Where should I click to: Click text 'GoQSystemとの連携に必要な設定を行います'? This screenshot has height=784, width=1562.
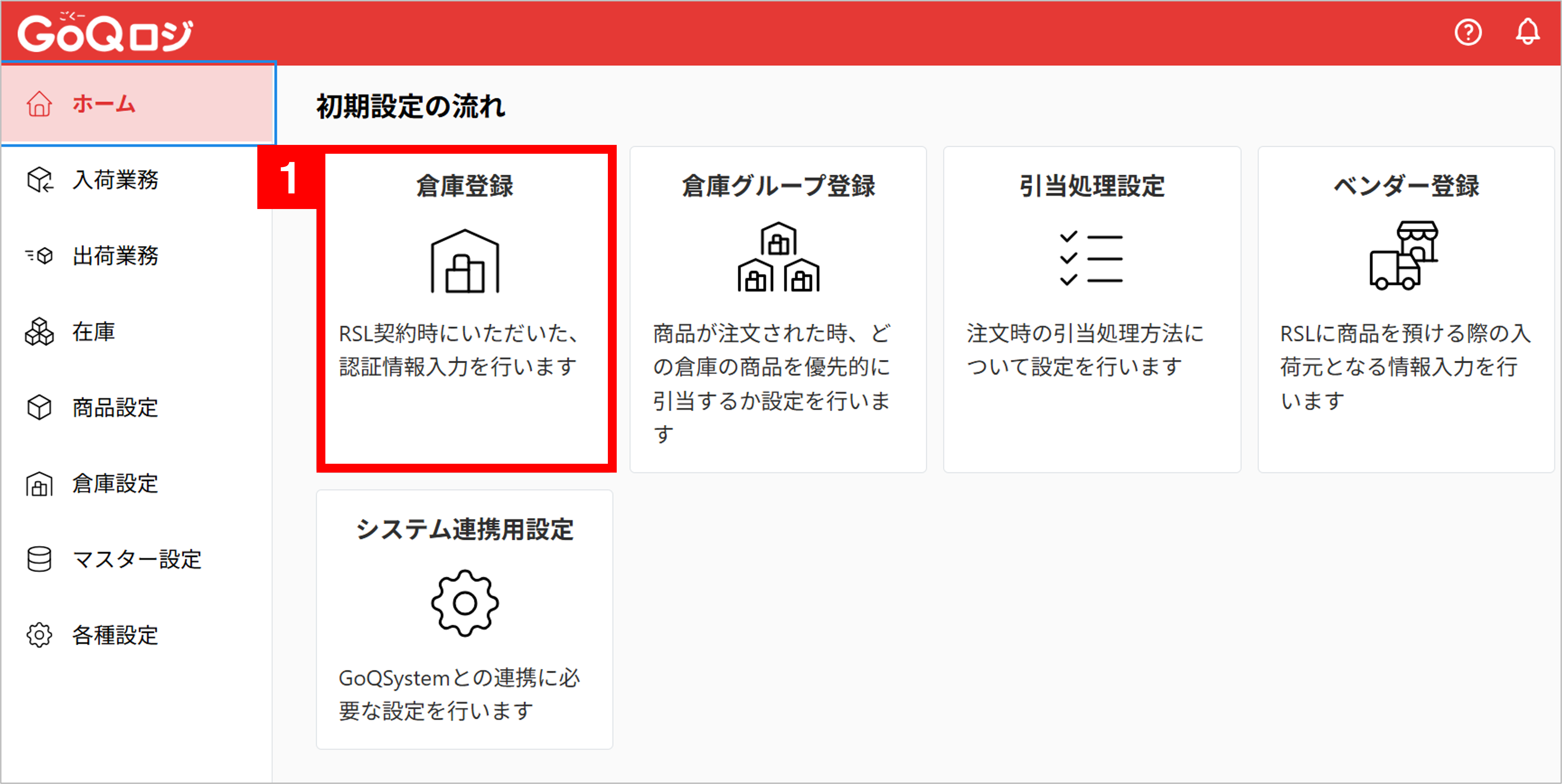click(459, 694)
